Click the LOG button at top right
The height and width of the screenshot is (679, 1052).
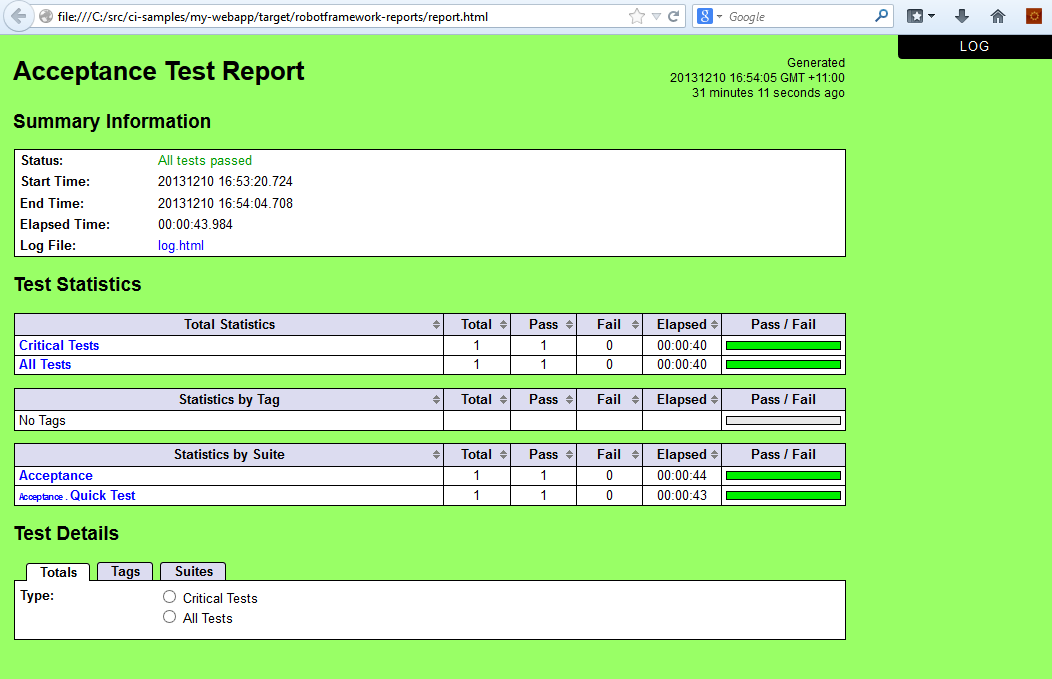[974, 46]
